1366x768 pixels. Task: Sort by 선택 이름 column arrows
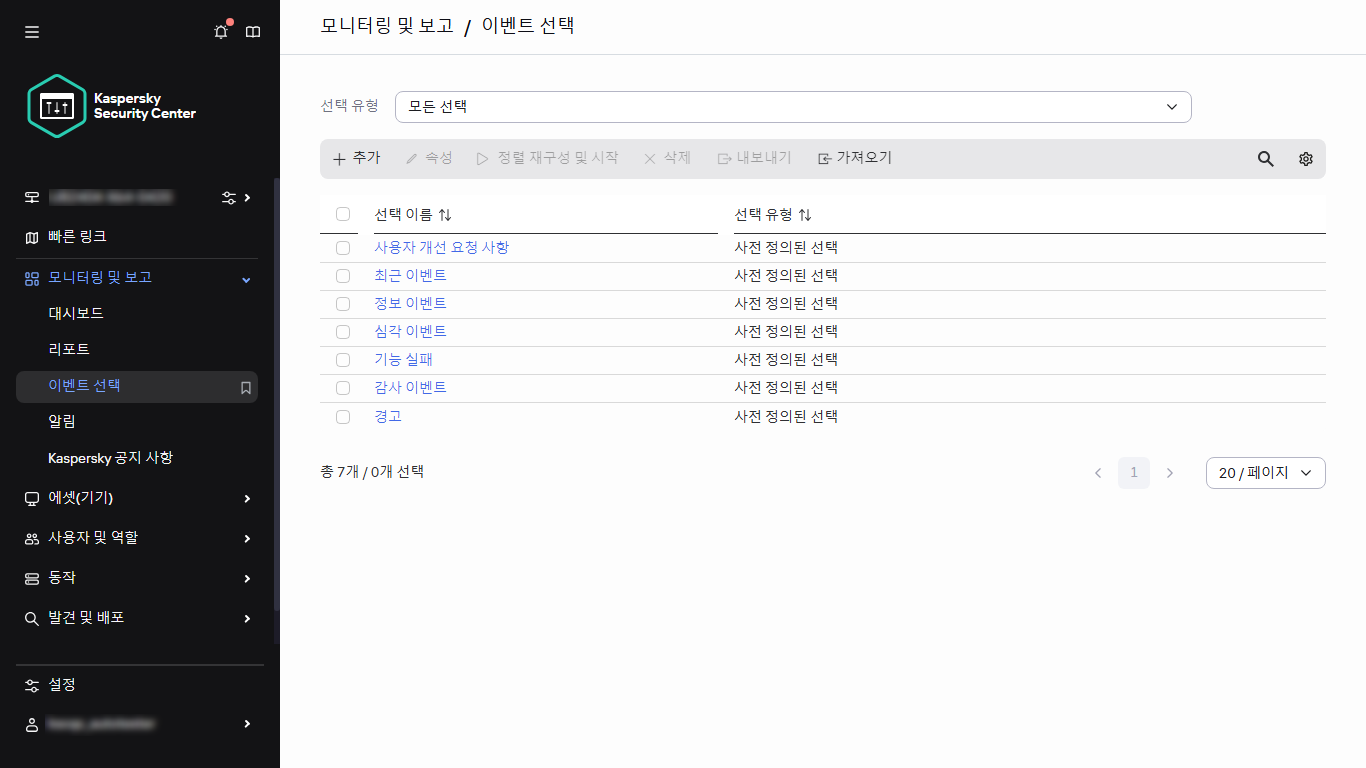pyautogui.click(x=445, y=215)
